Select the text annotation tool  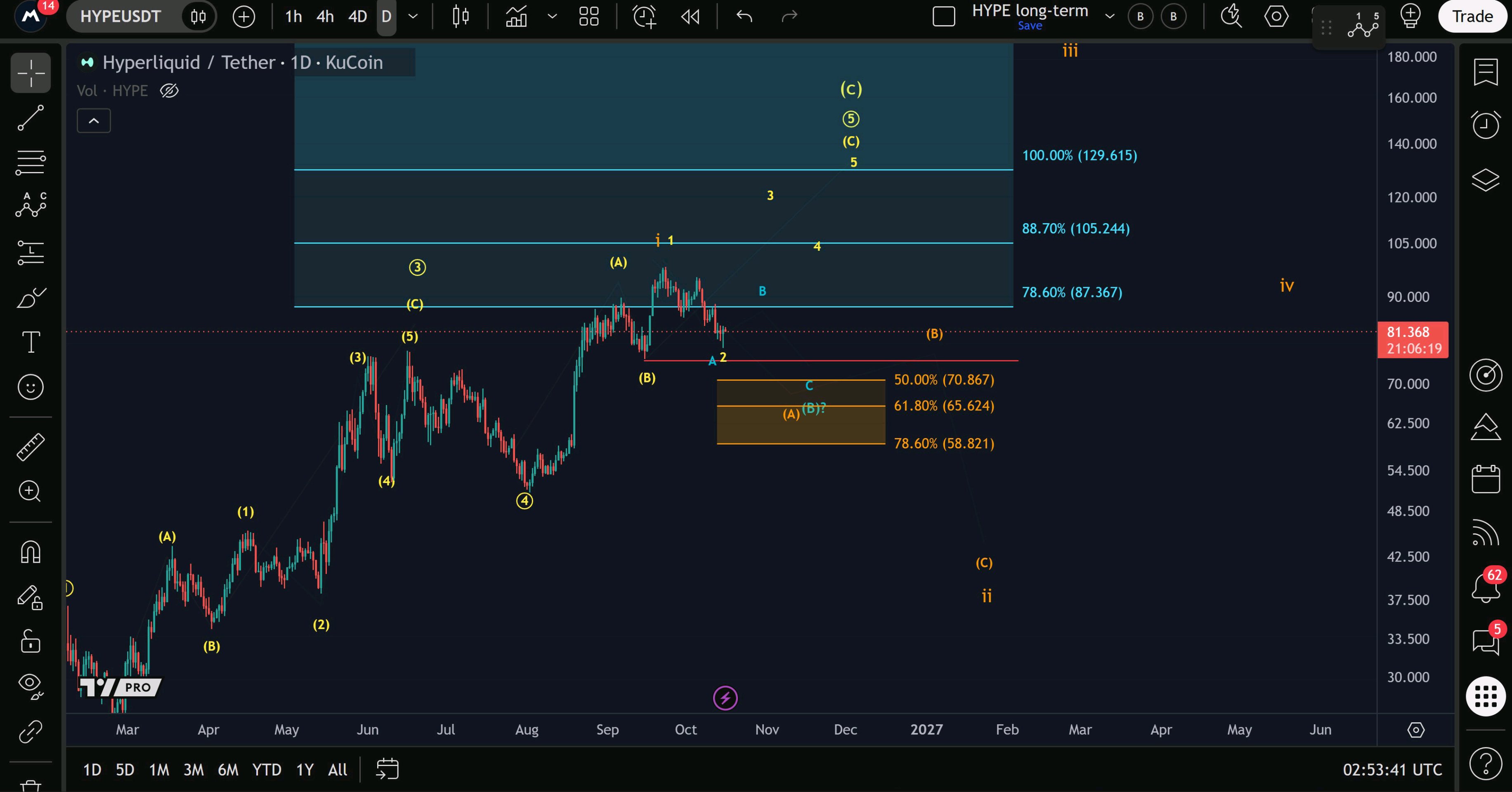31,342
